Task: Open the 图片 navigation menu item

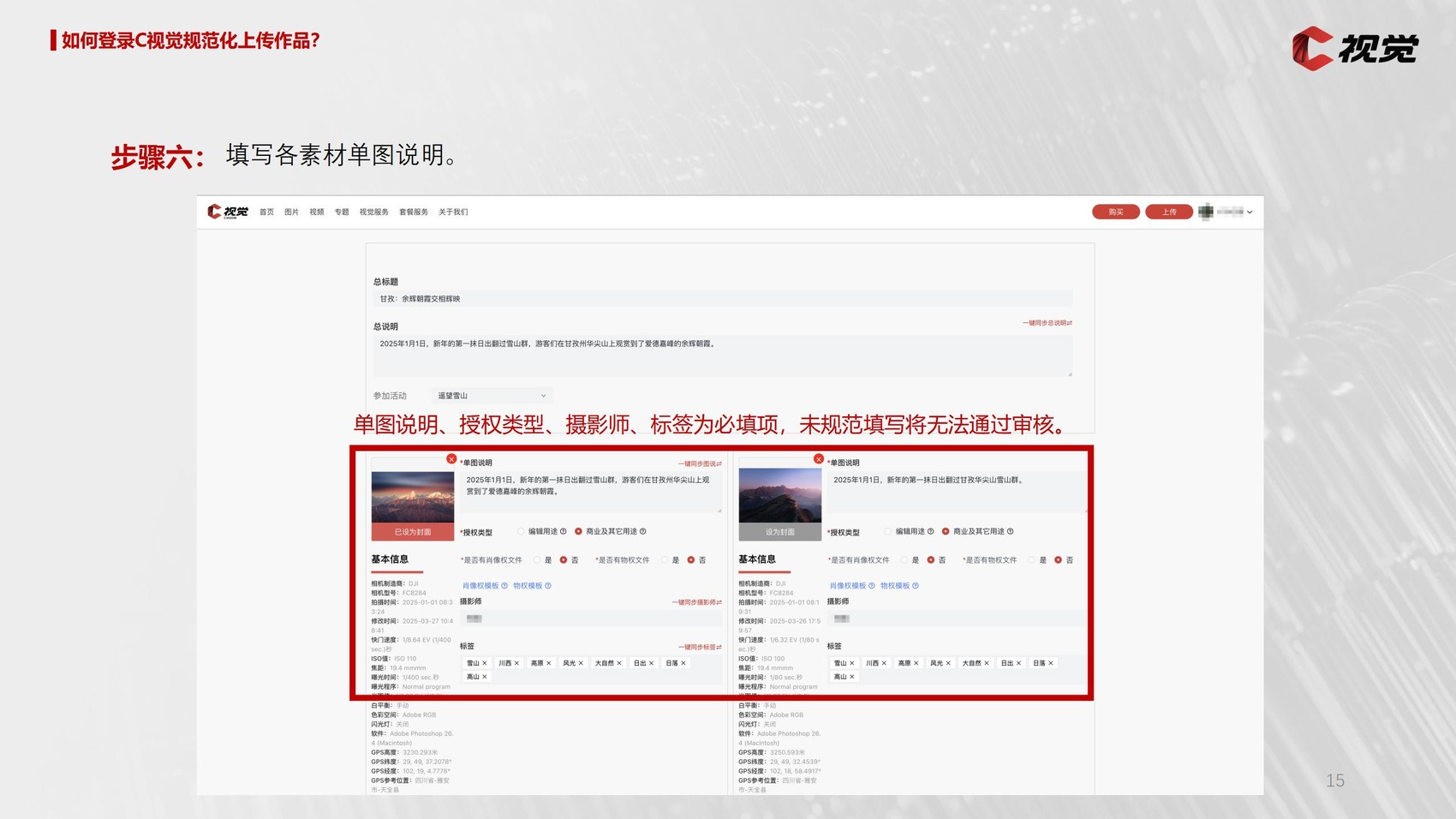Action: click(x=291, y=212)
